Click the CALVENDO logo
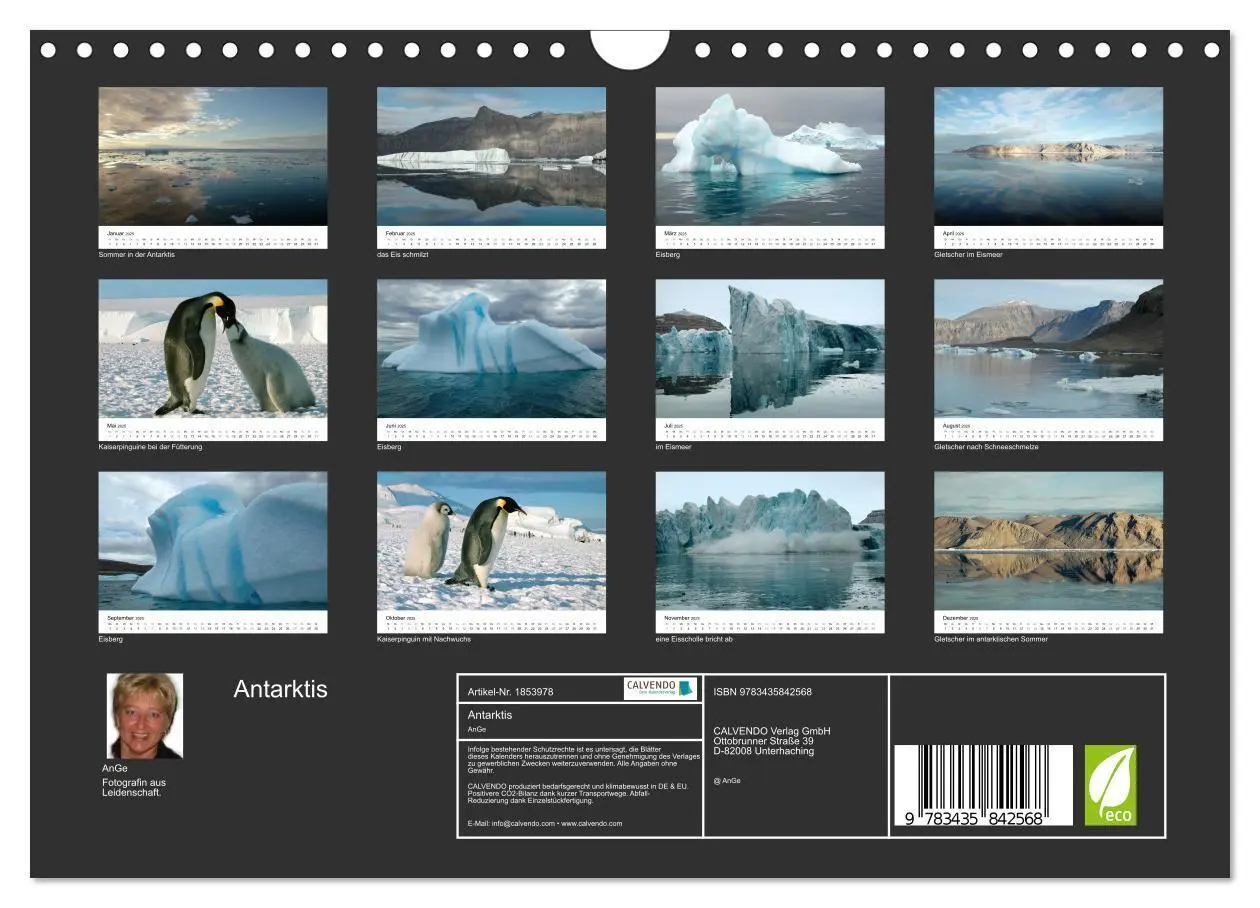The height and width of the screenshot is (908, 1260). point(660,688)
